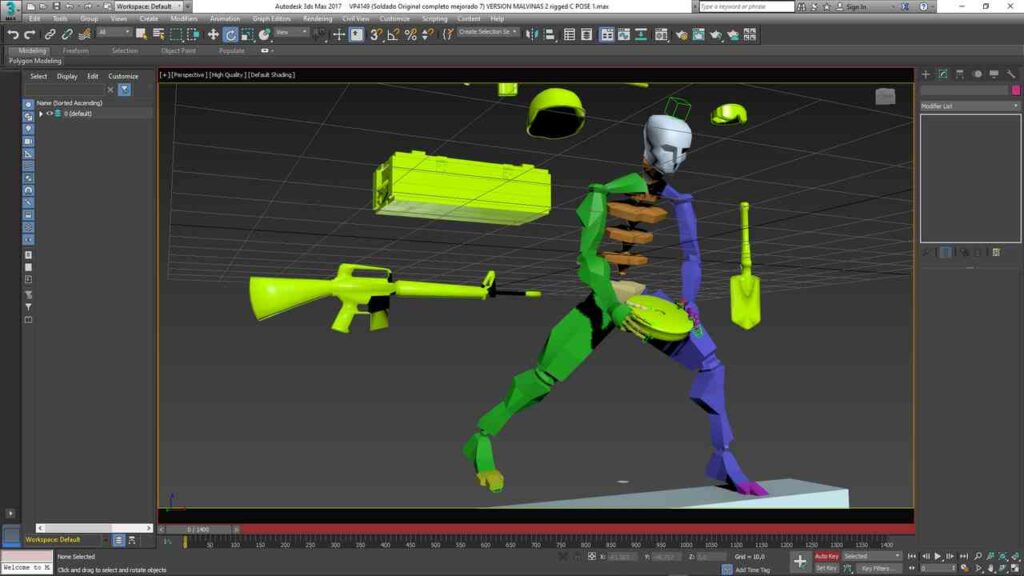Open the Utilities panel via the wrench icon
Viewport: 1024px width, 576px height.
1012,72
